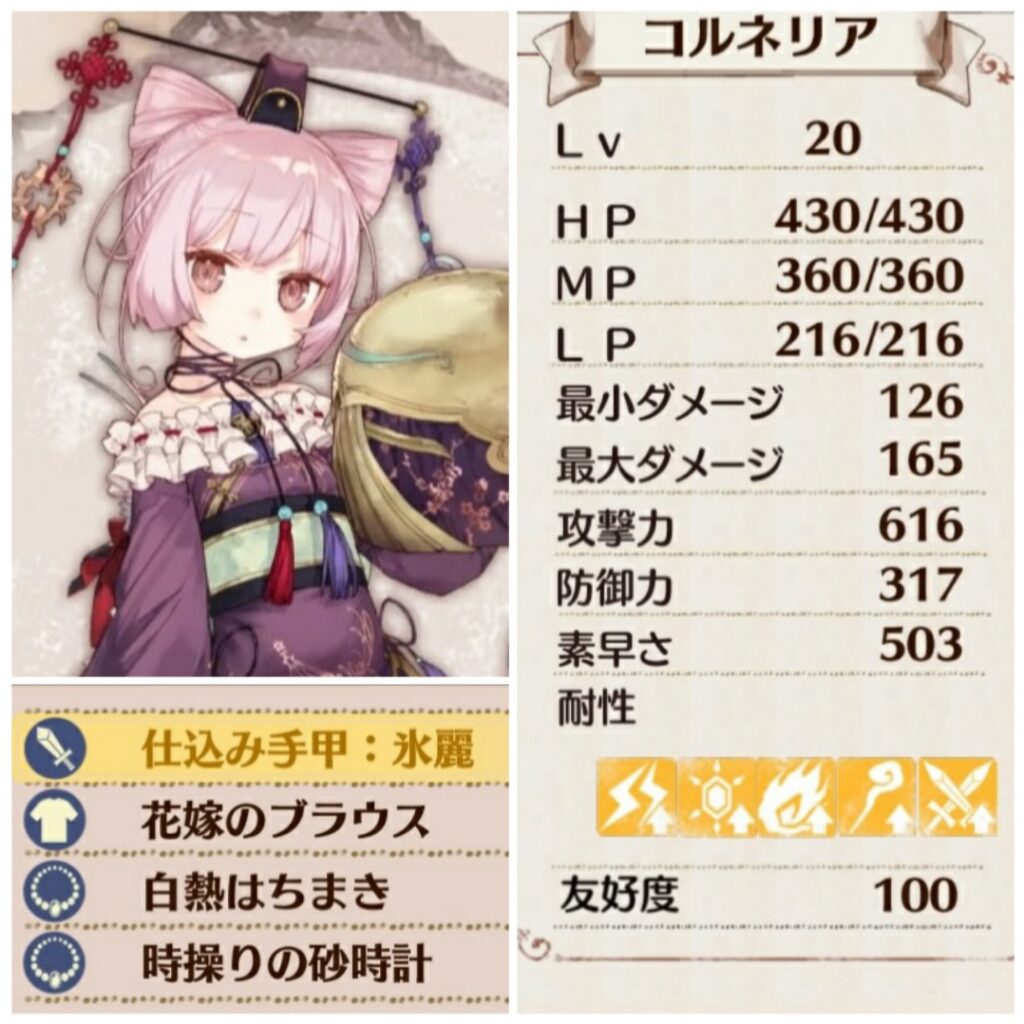
Task: Click the 耐性 resistance label
Action: [x=596, y=708]
